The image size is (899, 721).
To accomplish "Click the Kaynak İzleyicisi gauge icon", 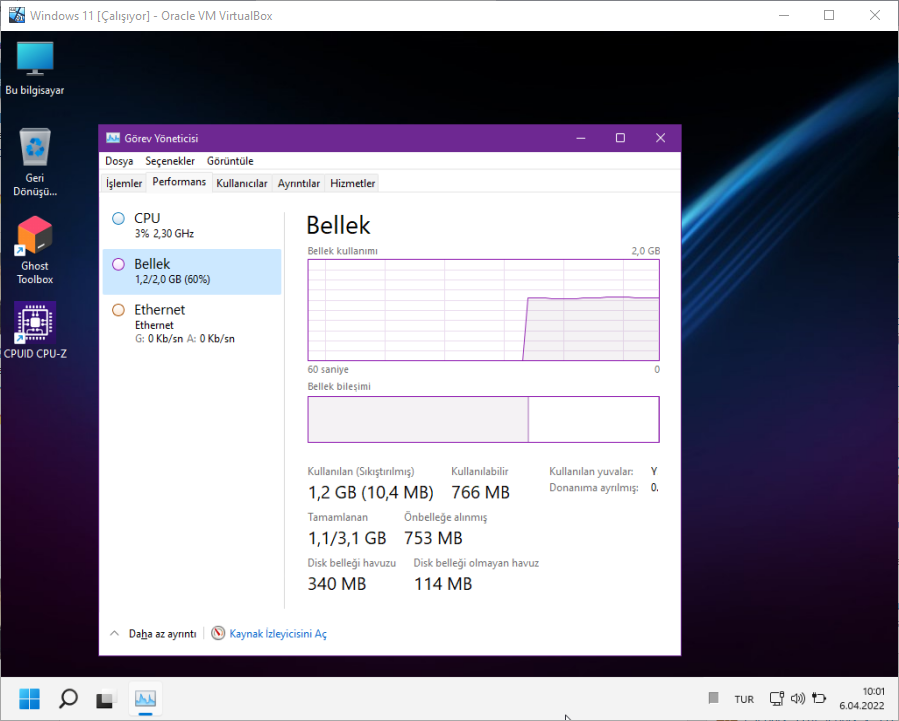I will 218,633.
